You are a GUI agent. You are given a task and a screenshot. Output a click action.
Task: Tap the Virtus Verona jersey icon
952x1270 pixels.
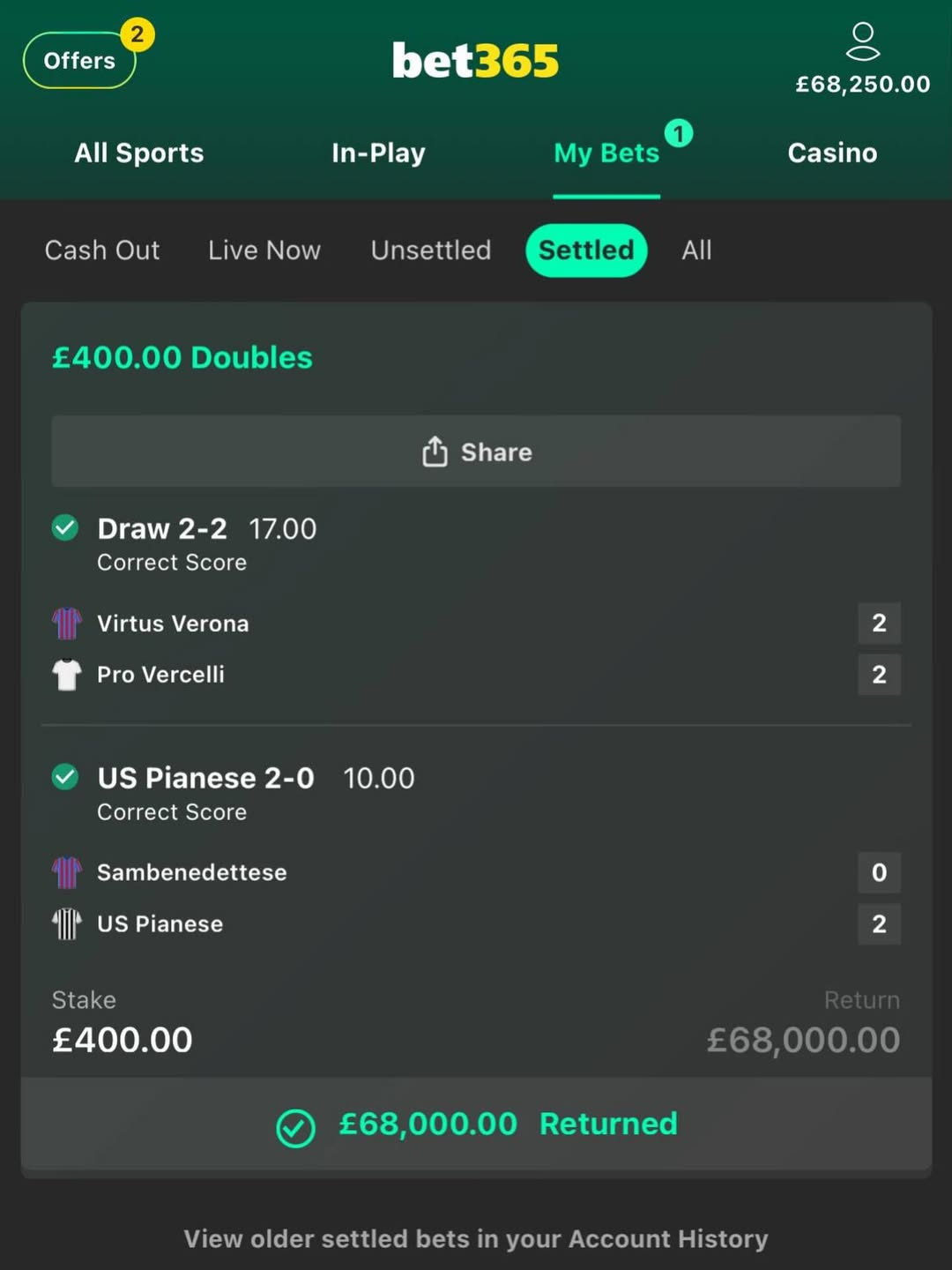click(x=67, y=624)
